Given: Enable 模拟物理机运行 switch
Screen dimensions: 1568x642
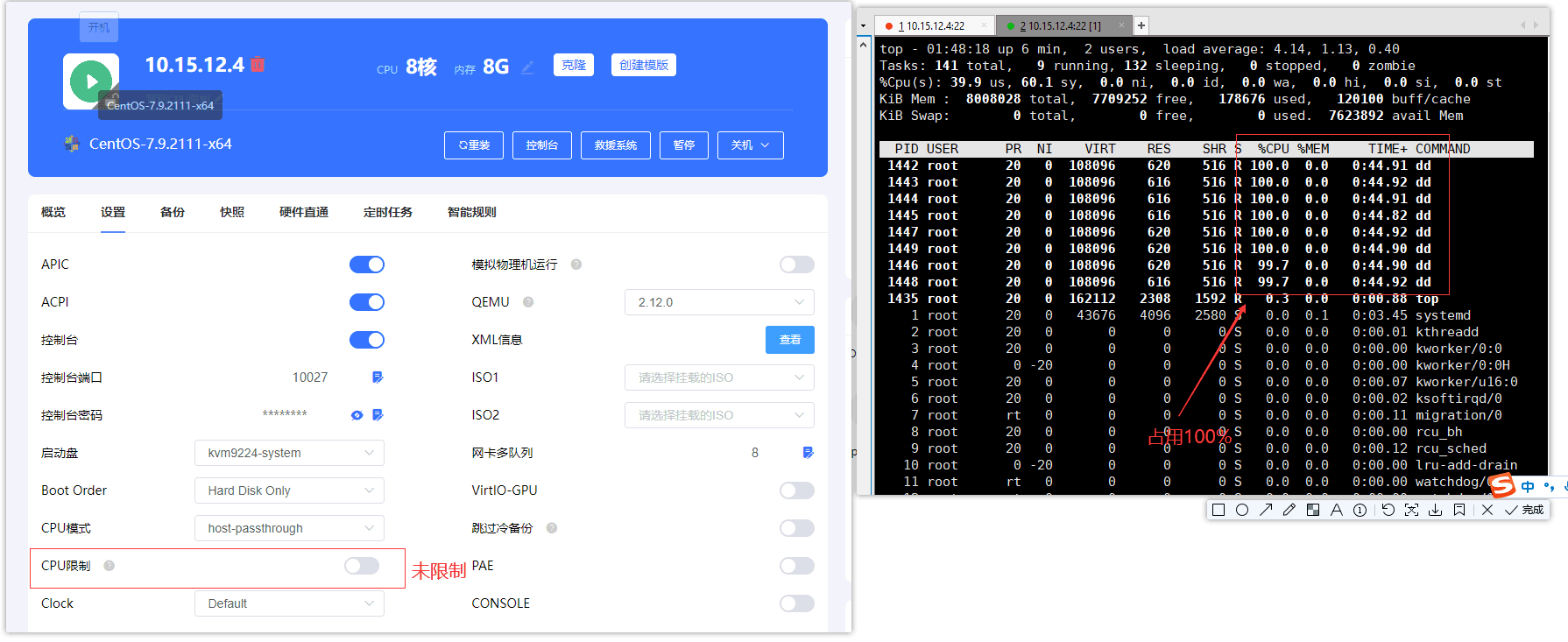Looking at the screenshot, I should [797, 265].
